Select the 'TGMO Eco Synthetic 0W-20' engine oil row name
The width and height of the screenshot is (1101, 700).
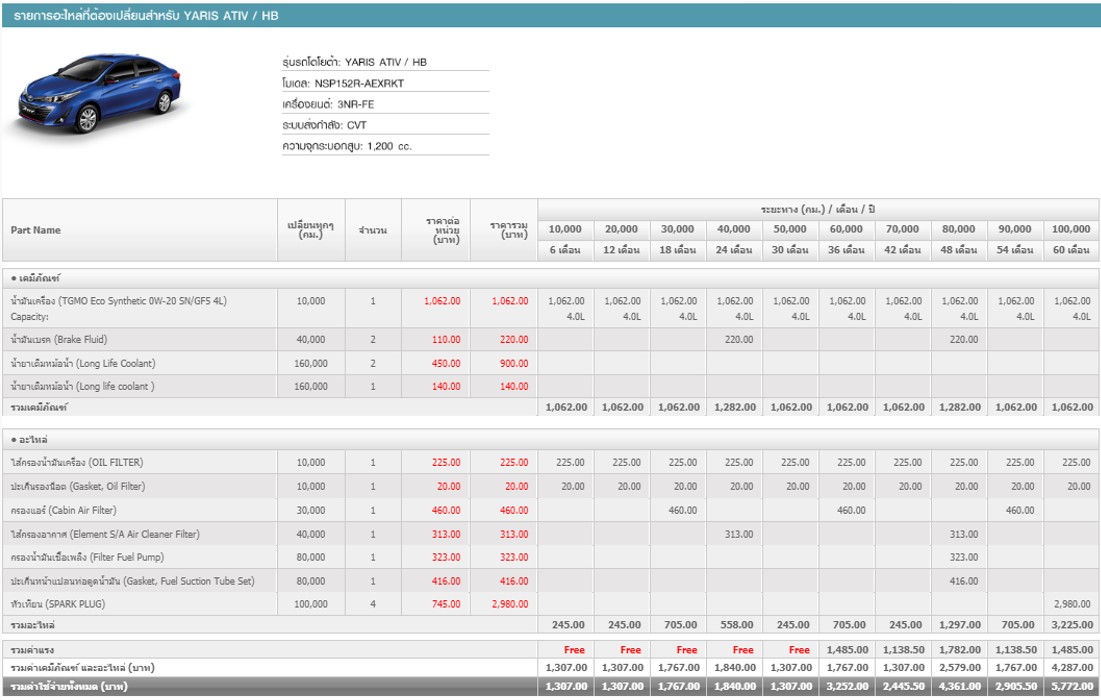point(119,301)
